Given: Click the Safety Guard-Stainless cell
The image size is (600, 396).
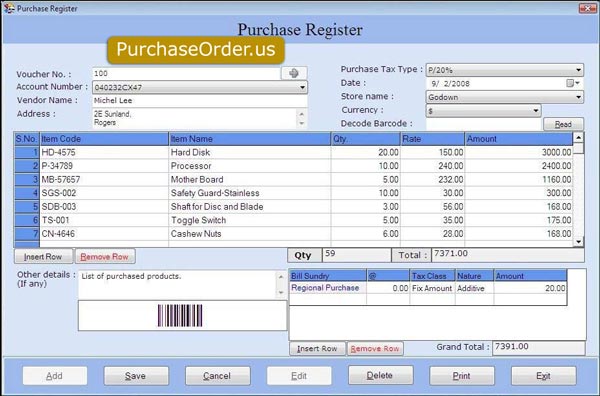Looking at the screenshot, I should point(249,193).
